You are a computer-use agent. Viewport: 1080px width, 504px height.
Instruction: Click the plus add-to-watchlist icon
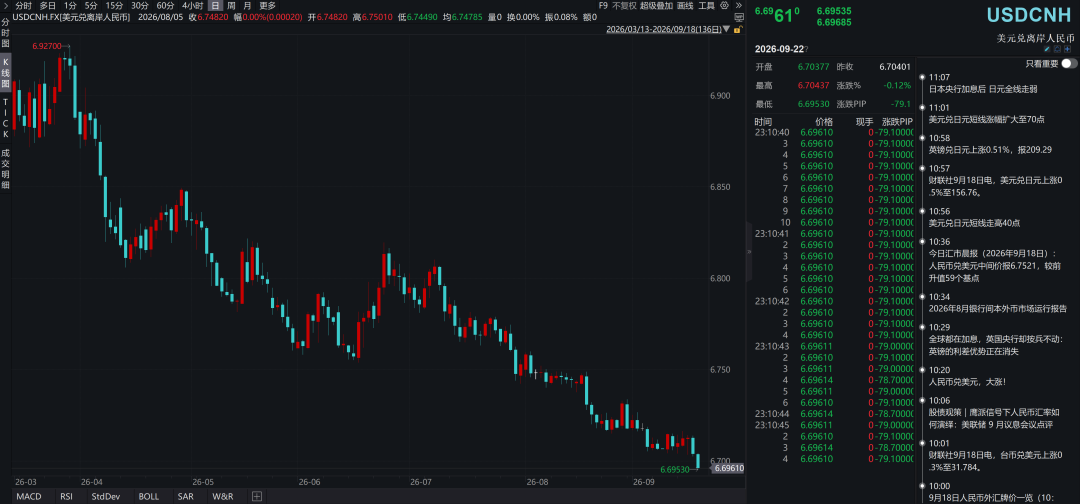click(x=1068, y=49)
